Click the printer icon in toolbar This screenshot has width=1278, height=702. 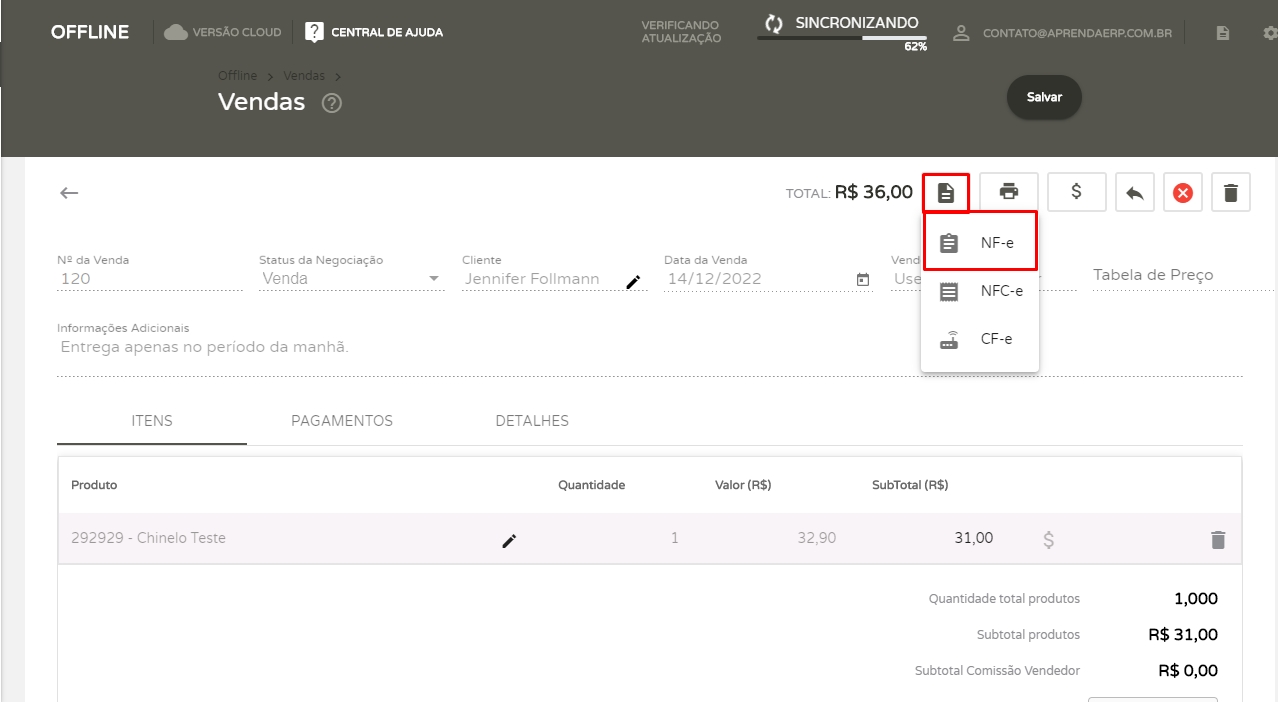tap(1008, 192)
